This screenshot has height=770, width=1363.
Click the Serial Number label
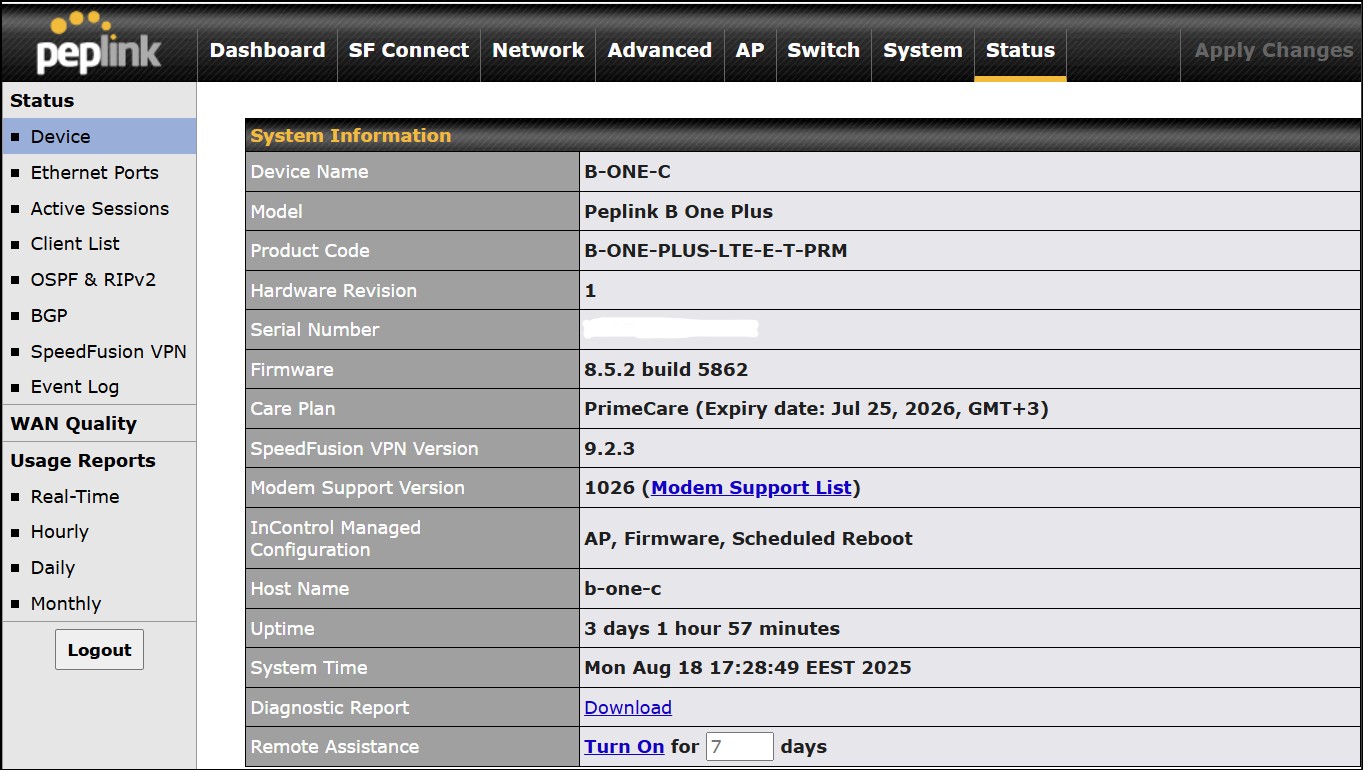[315, 330]
